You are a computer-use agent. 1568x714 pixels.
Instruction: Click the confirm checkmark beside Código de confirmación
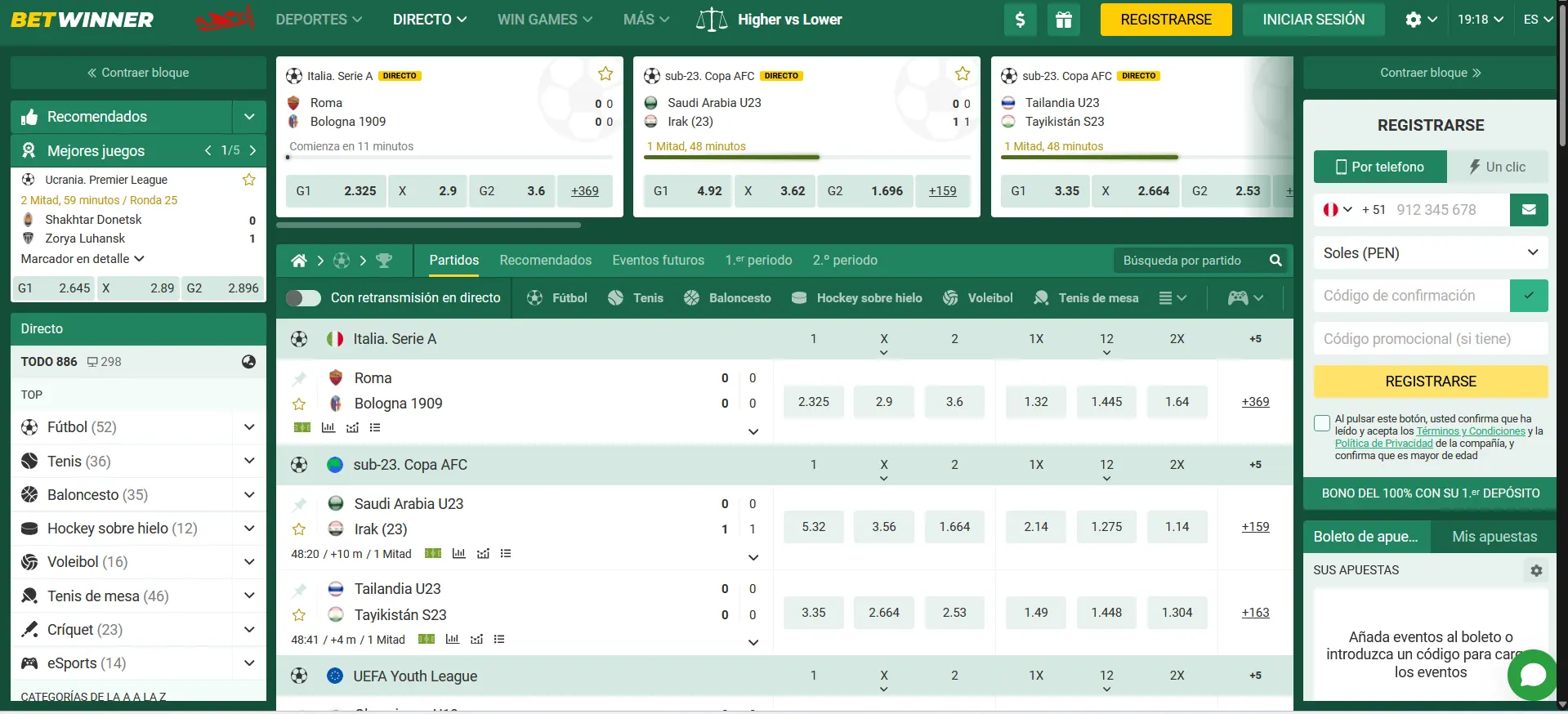(1529, 296)
